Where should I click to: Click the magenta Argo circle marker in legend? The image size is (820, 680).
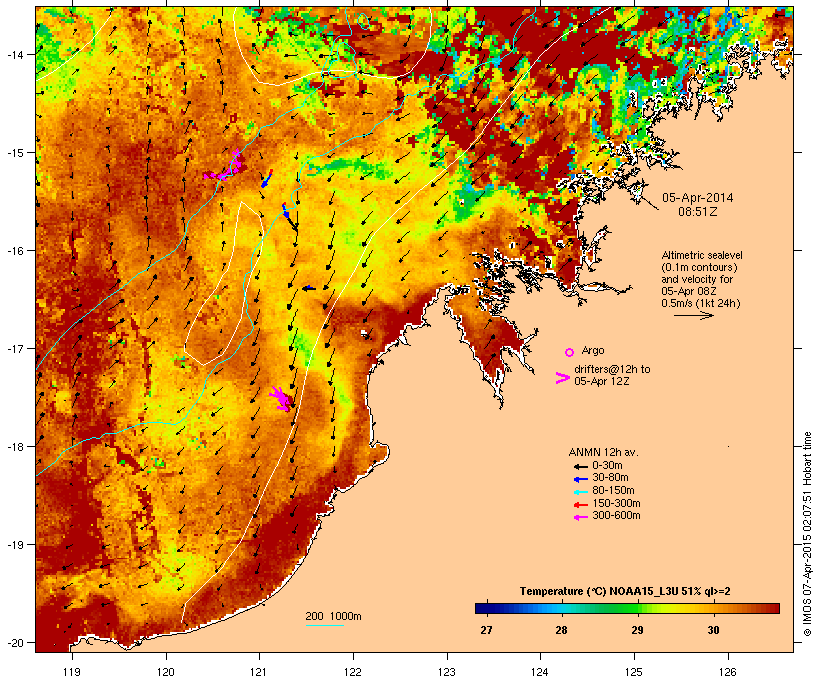point(570,352)
